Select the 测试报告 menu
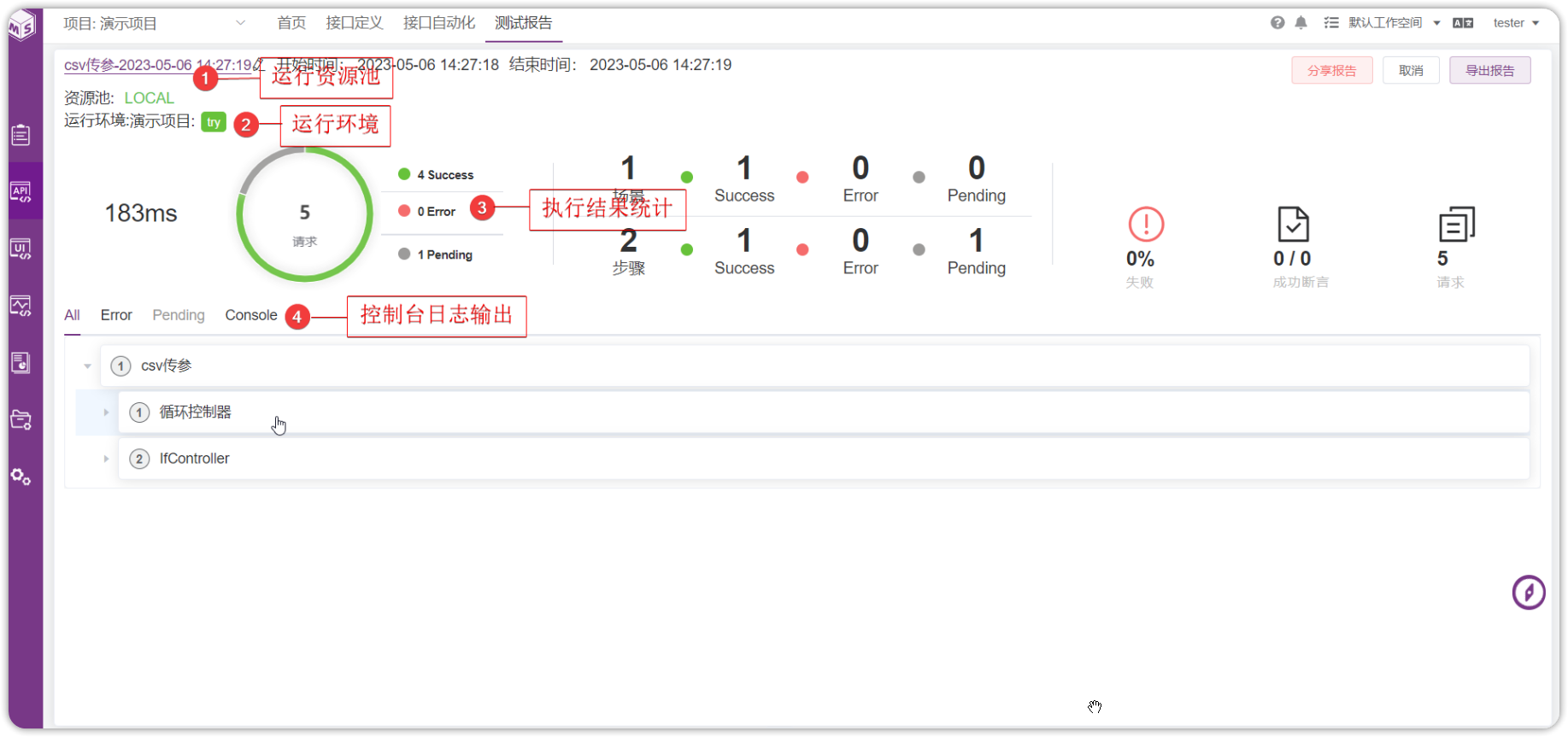 (x=524, y=23)
